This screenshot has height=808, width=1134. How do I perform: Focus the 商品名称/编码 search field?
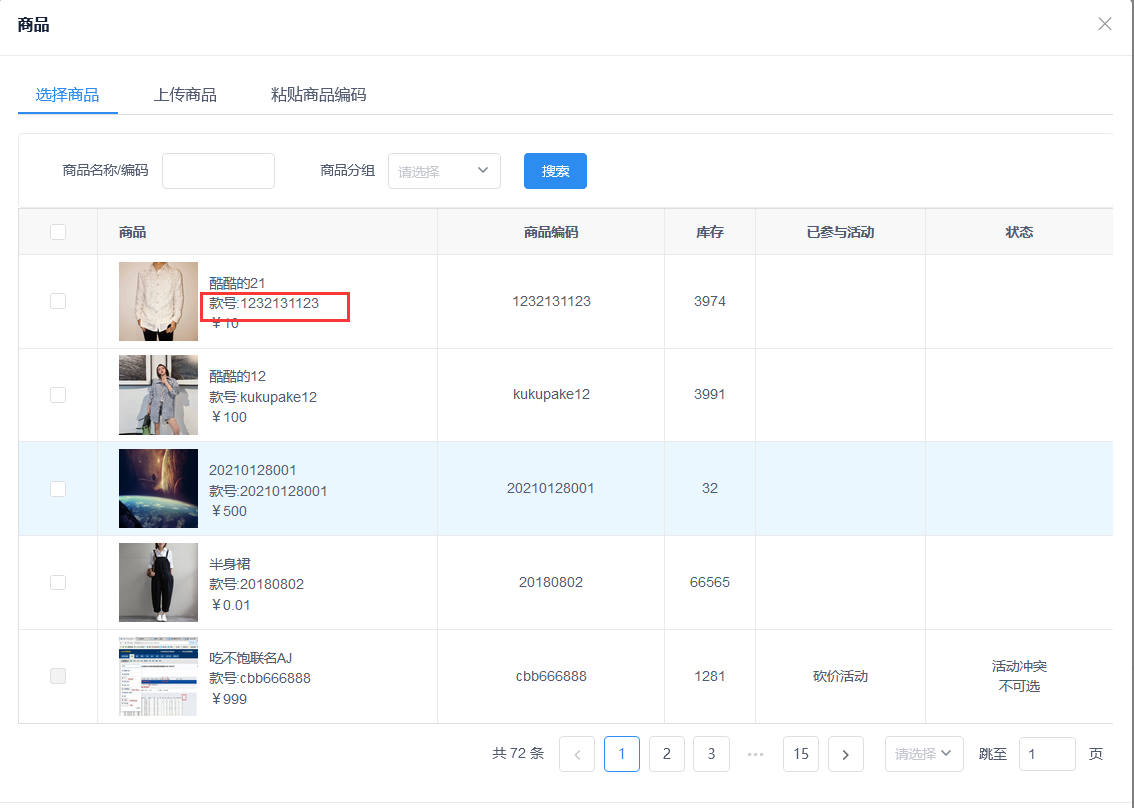click(x=218, y=171)
